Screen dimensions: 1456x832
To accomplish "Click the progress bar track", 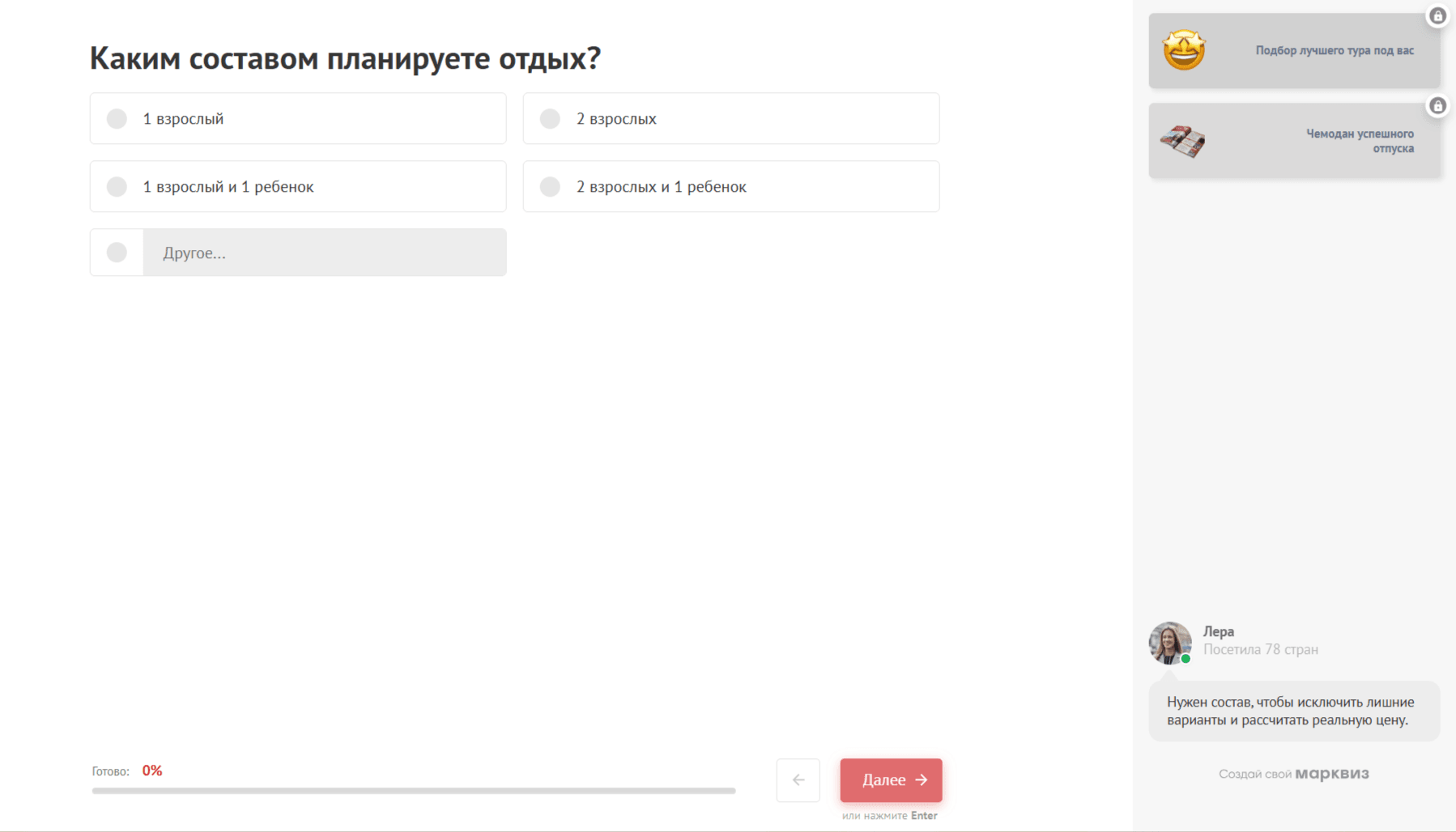I will (x=413, y=791).
